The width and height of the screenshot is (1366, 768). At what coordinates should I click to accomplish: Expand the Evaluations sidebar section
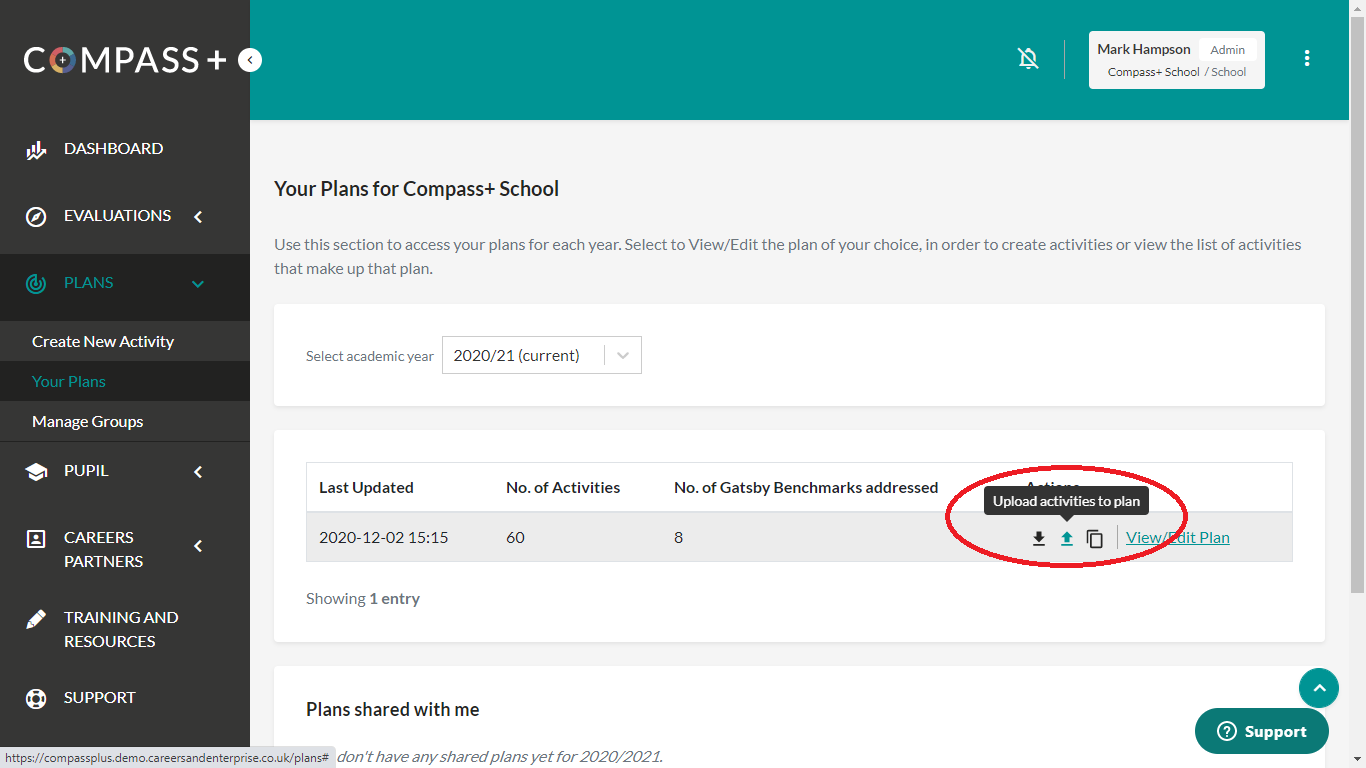[x=197, y=215]
